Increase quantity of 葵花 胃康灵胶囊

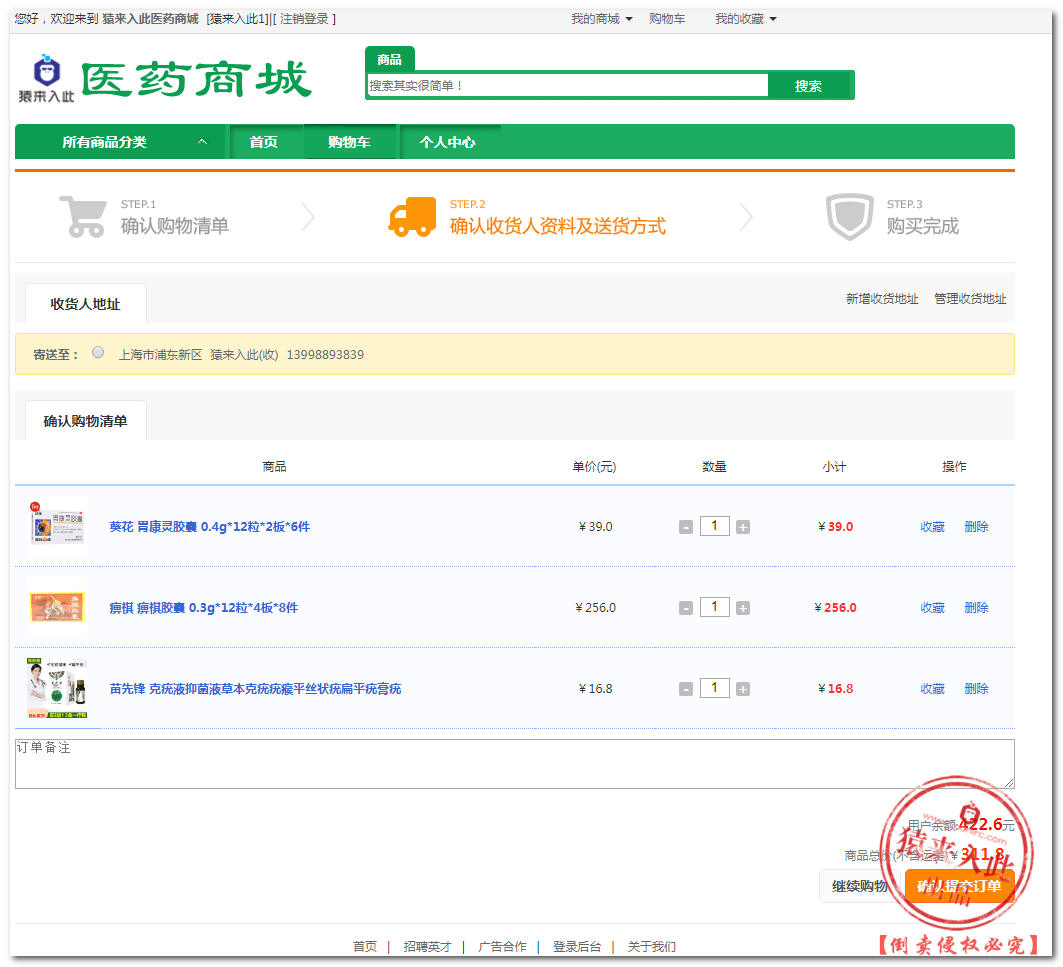743,527
